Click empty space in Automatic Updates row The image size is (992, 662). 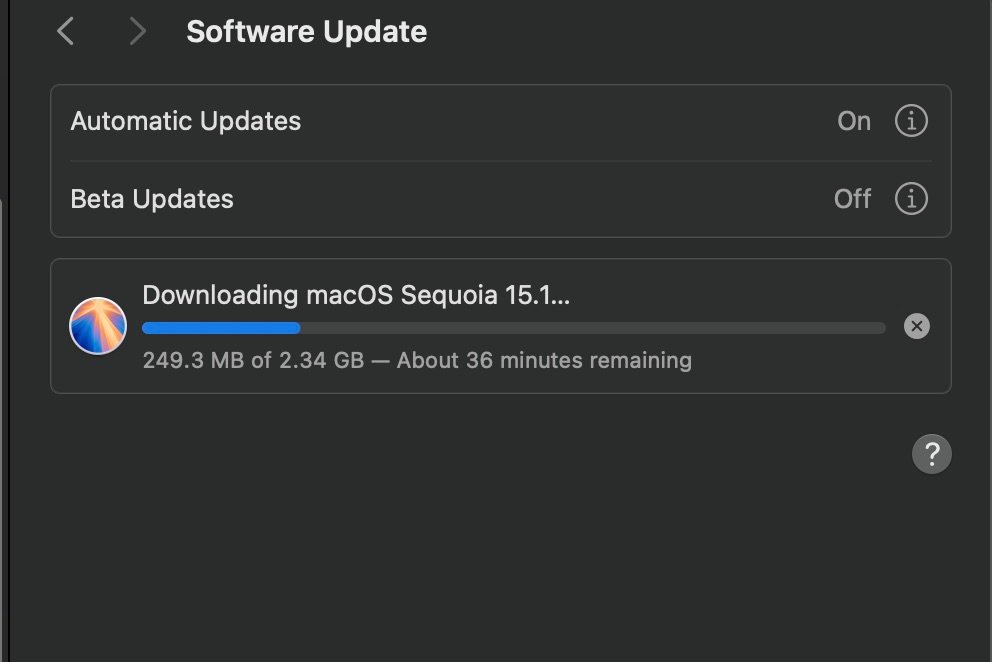click(560, 122)
